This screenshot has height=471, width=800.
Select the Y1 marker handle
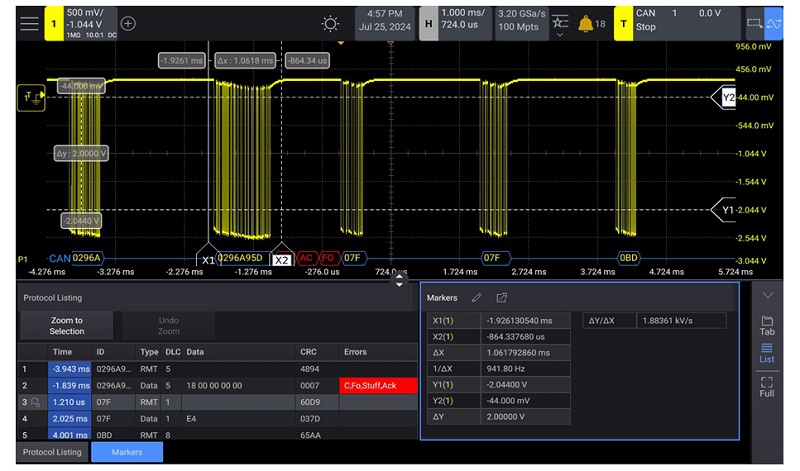pyautogui.click(x=723, y=210)
